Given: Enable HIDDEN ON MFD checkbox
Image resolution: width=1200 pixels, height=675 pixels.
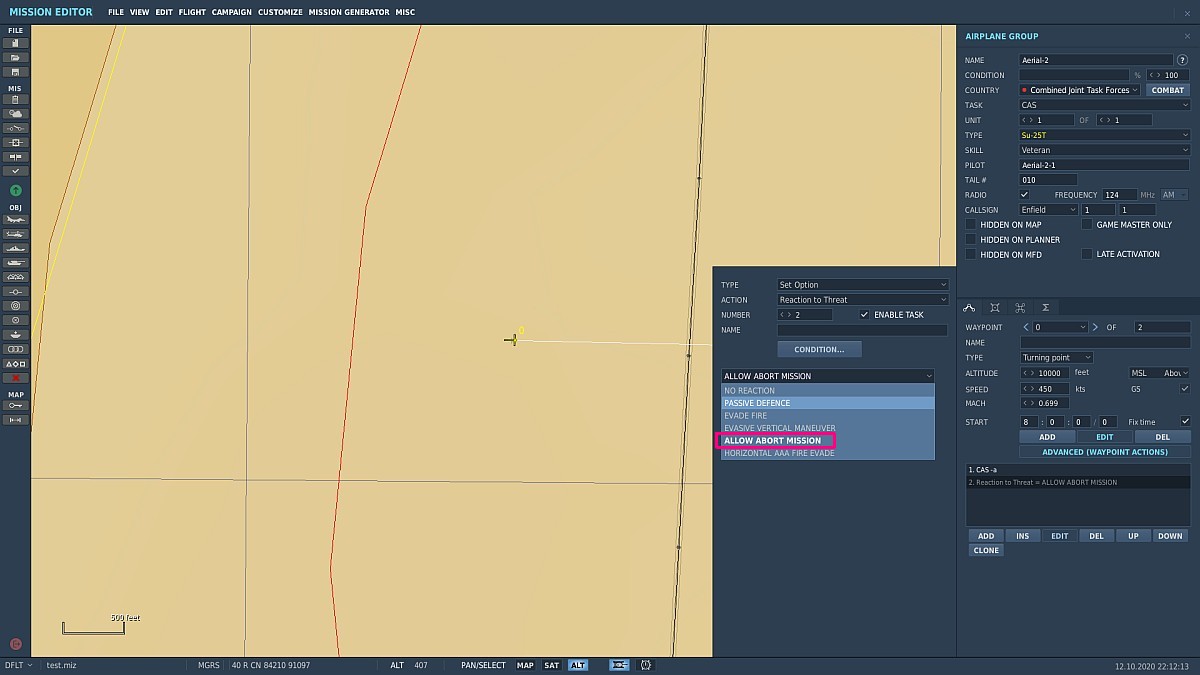Looking at the screenshot, I should [x=970, y=255].
